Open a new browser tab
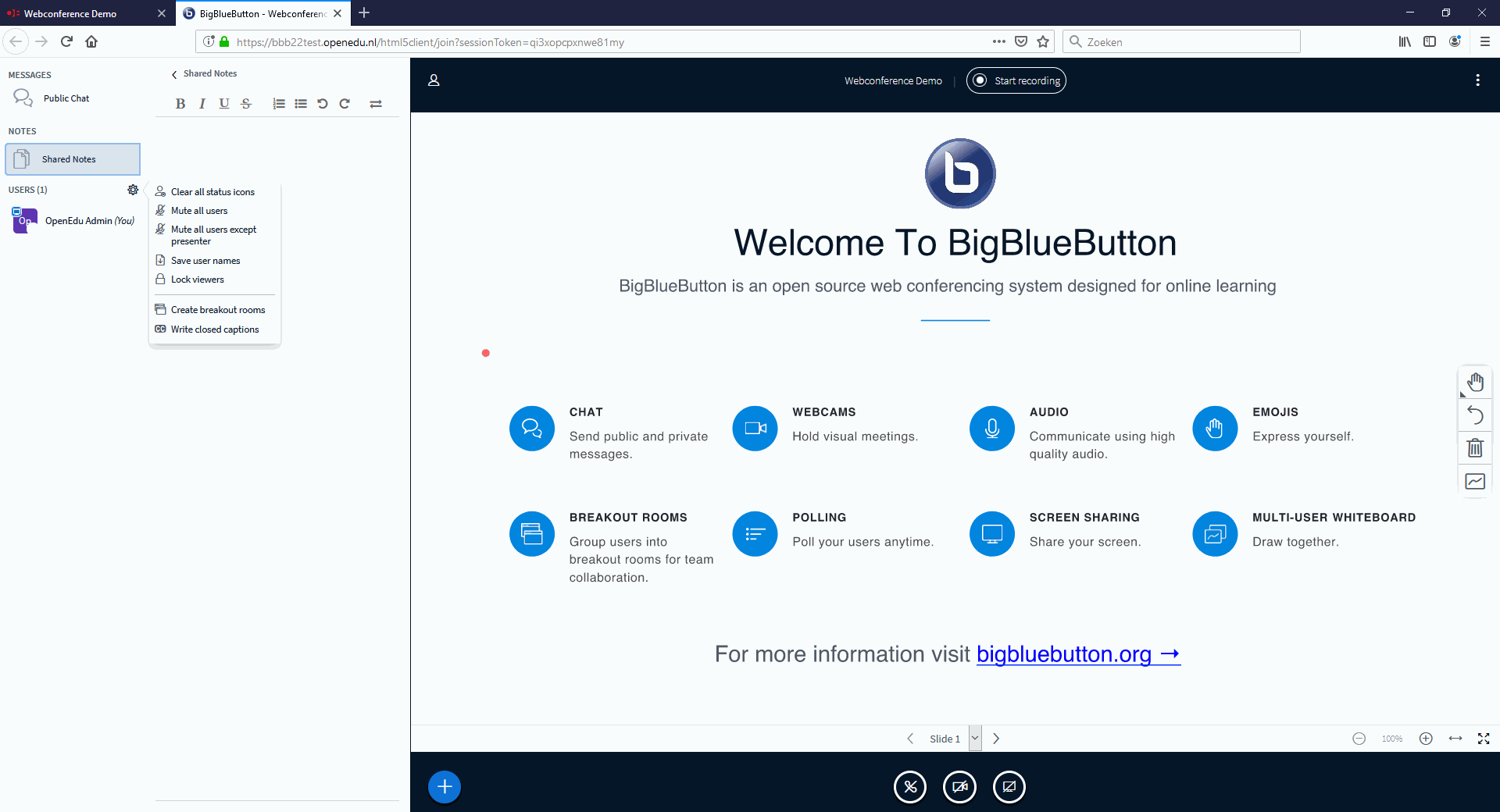The width and height of the screenshot is (1500, 812). click(x=364, y=13)
